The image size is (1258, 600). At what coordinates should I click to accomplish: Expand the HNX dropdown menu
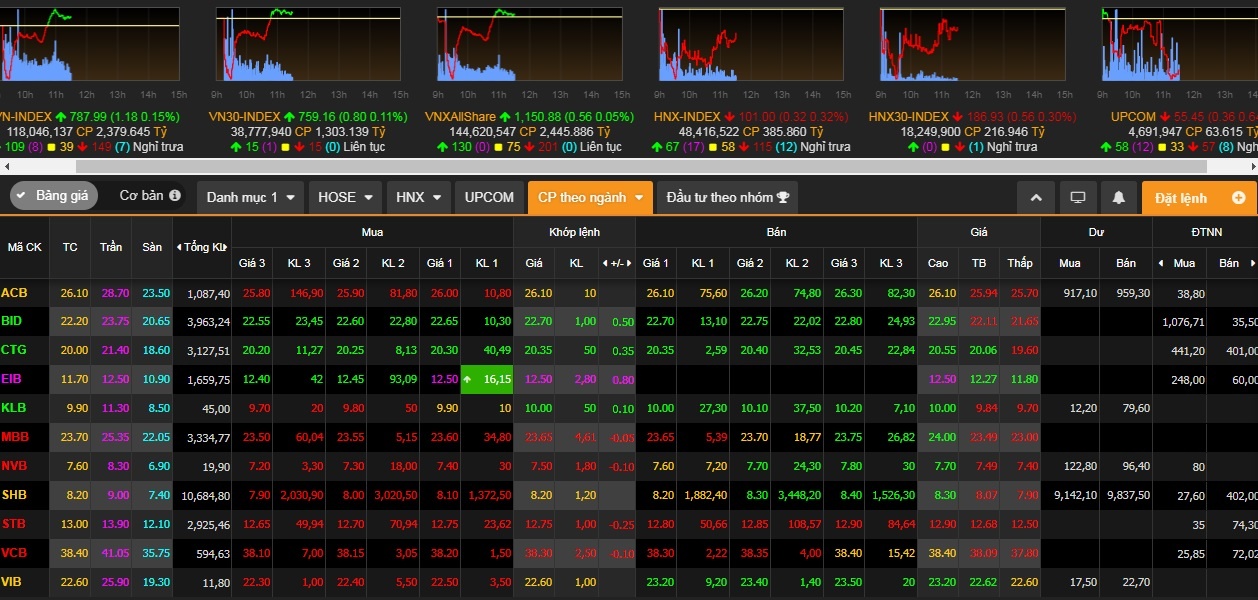[418, 197]
